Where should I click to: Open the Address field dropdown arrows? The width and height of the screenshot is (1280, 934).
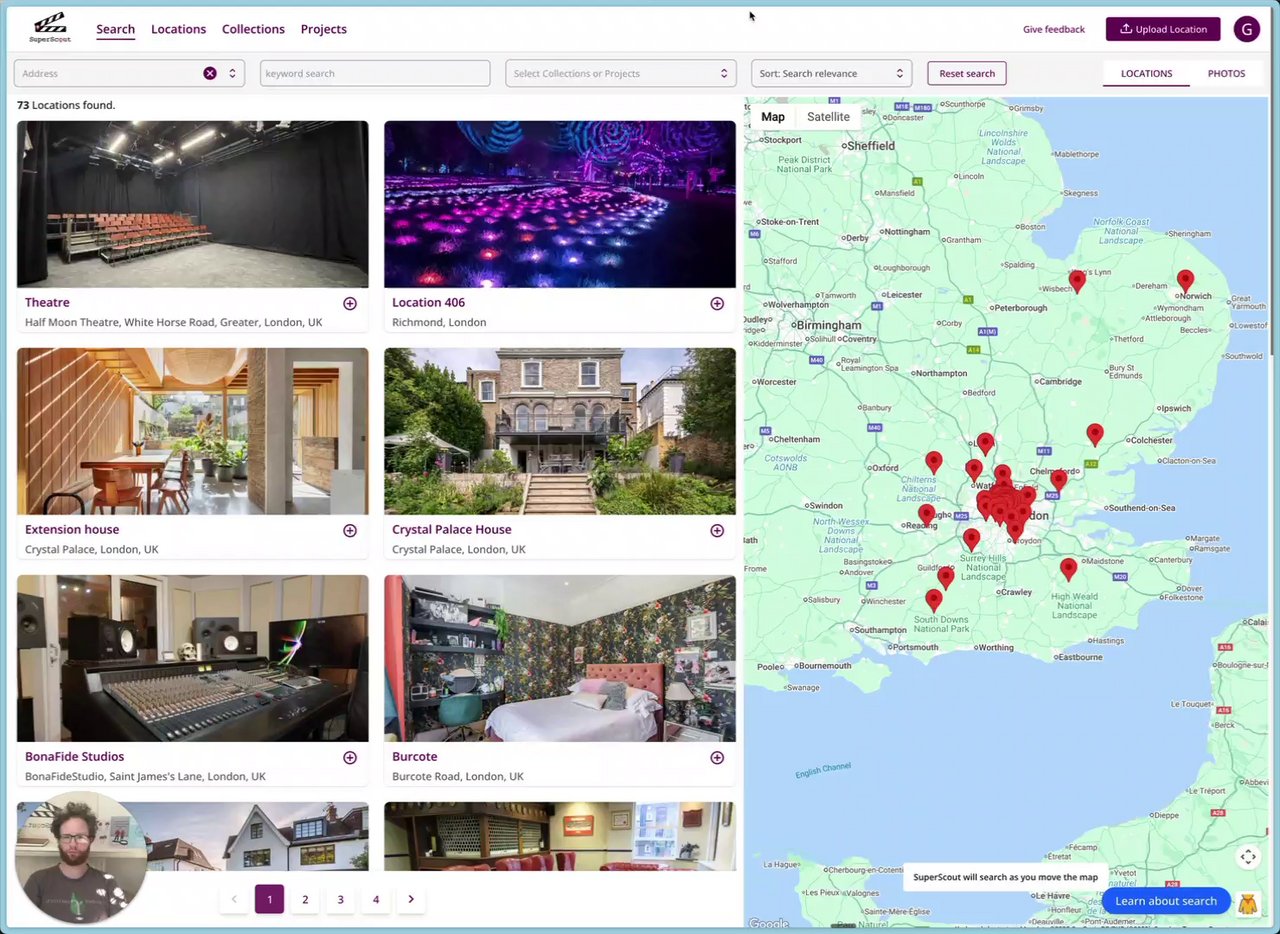pos(232,73)
